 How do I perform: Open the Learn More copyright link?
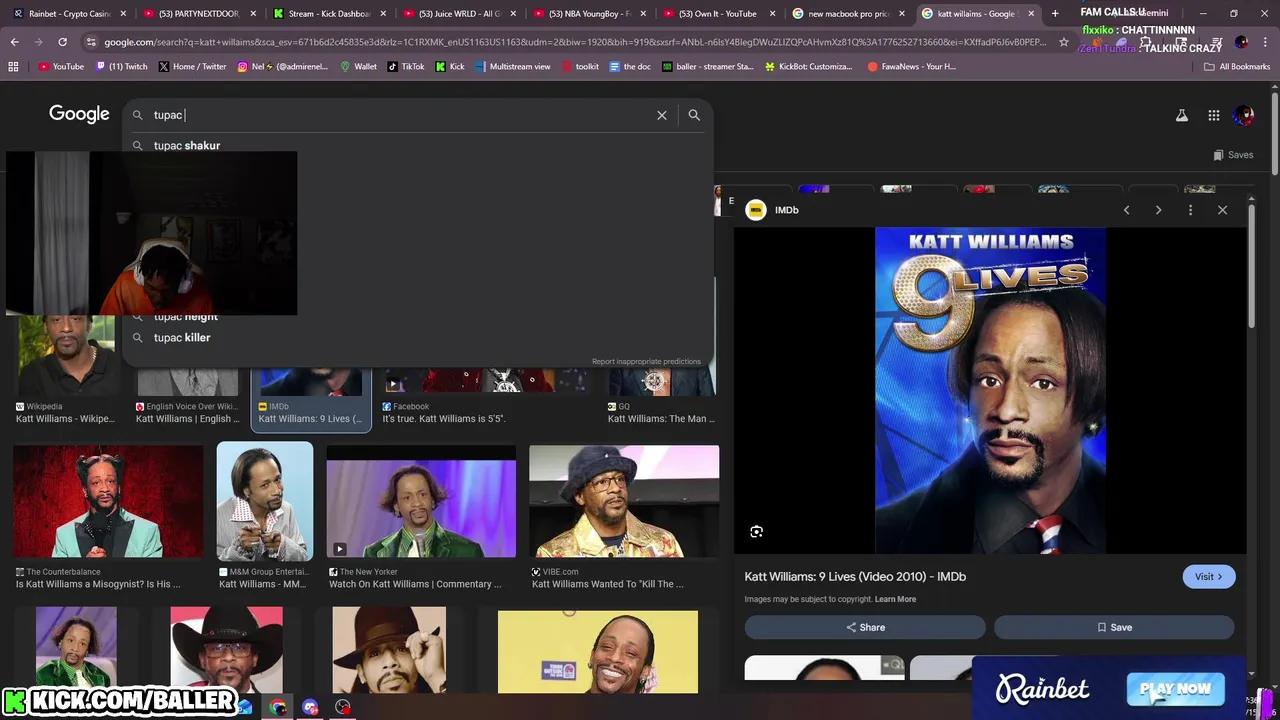(x=895, y=599)
